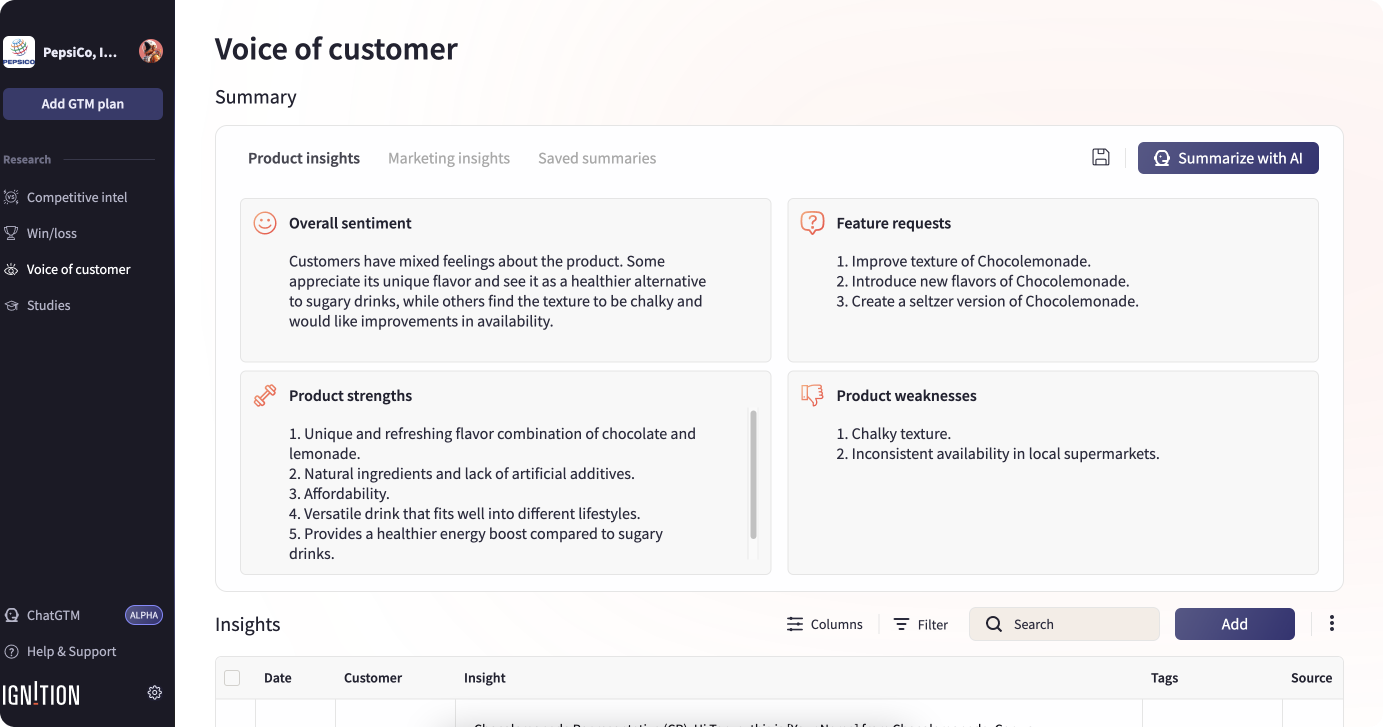Open Competitive intel from the sidebar
This screenshot has height=727, width=1383.
(77, 197)
